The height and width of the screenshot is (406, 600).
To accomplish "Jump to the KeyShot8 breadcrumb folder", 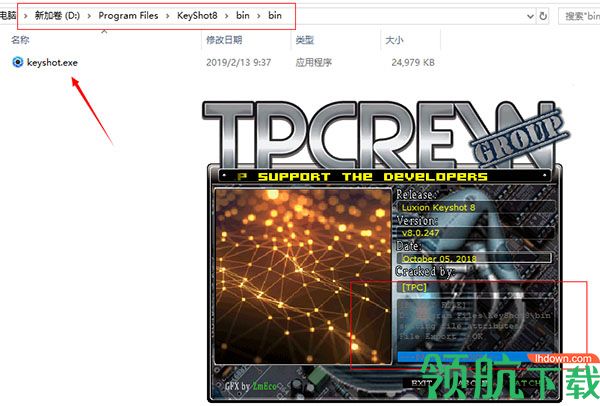I will click(197, 16).
